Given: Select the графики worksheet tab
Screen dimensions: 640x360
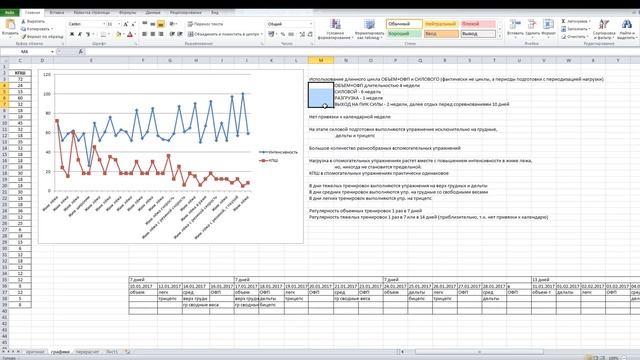Looking at the screenshot, I should [x=60, y=351].
